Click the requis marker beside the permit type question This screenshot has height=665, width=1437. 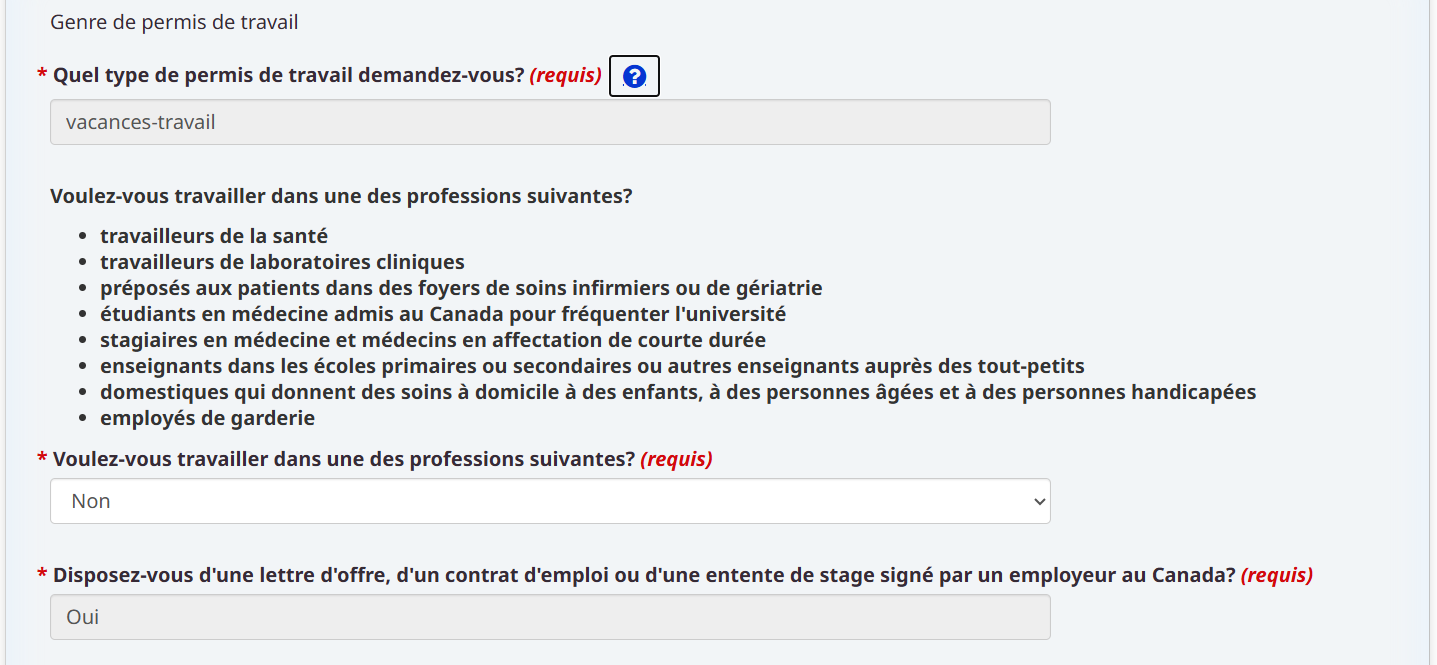pos(565,76)
